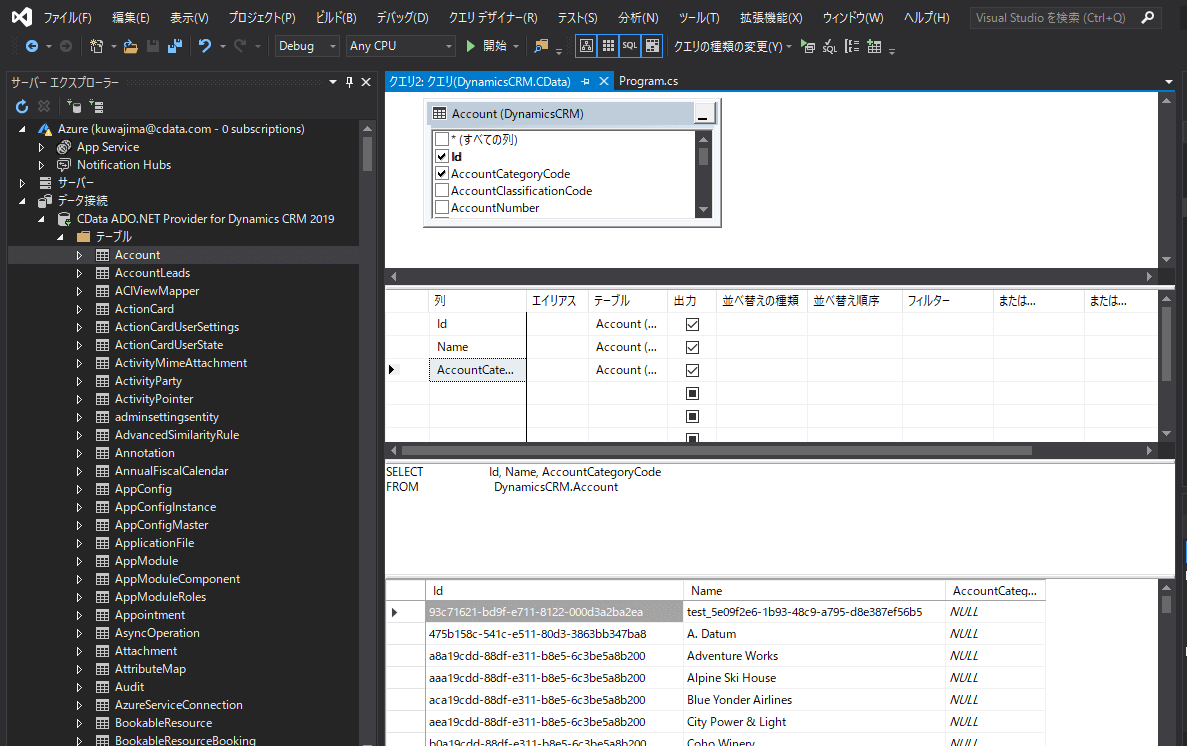
Task: Uncheck the AccountCategoryCode column checkbox
Action: click(x=442, y=173)
